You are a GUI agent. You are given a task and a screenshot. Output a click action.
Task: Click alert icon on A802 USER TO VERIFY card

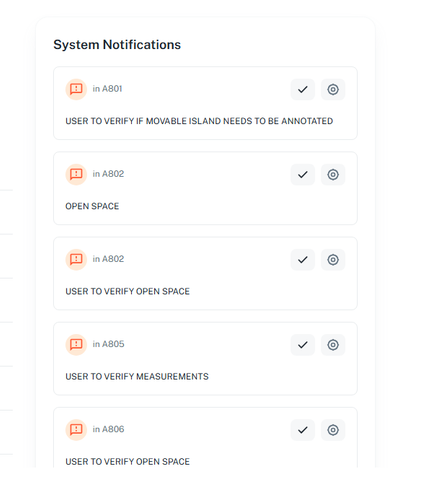click(76, 260)
